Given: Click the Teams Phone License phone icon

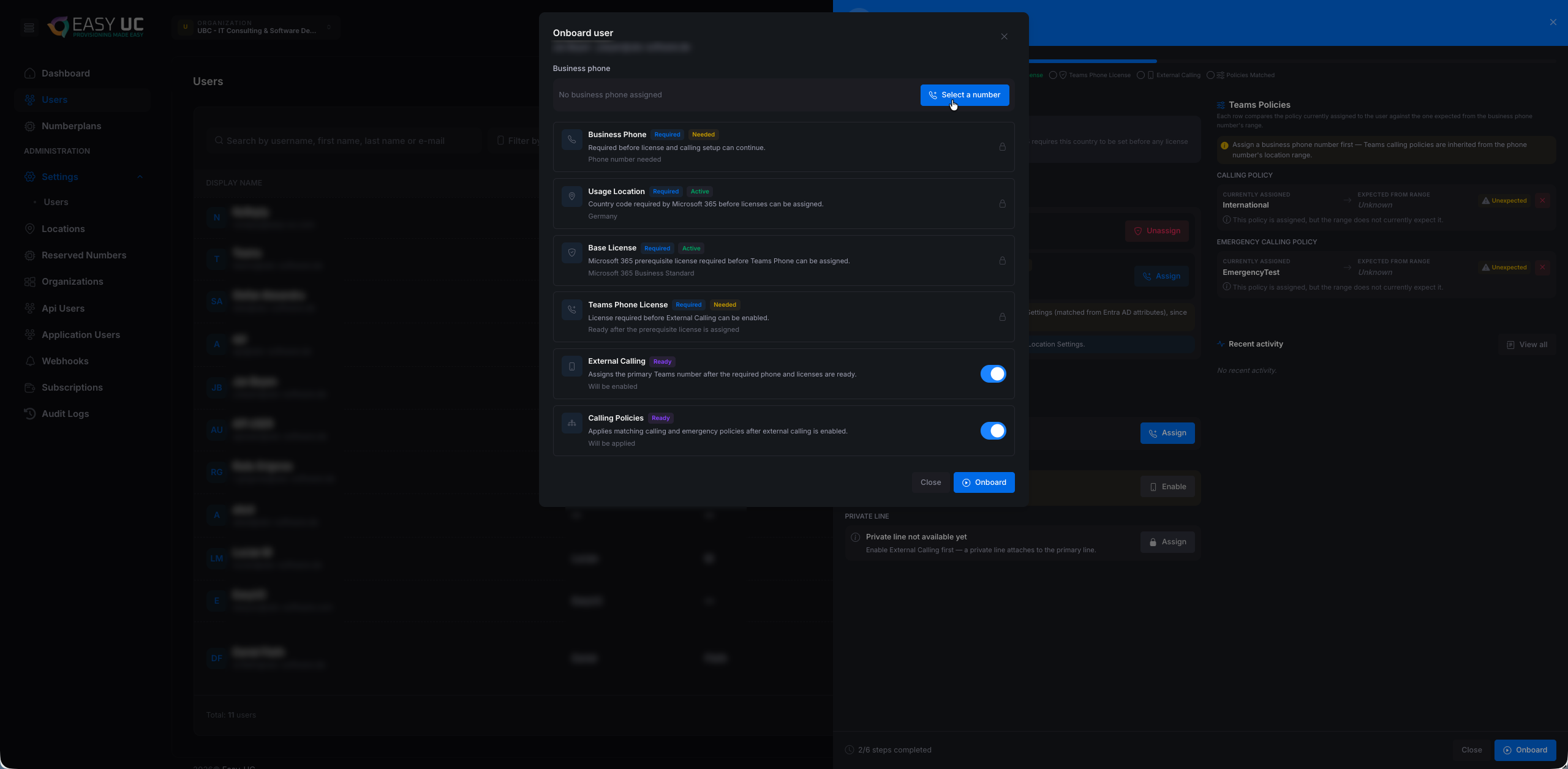Looking at the screenshot, I should [x=571, y=310].
